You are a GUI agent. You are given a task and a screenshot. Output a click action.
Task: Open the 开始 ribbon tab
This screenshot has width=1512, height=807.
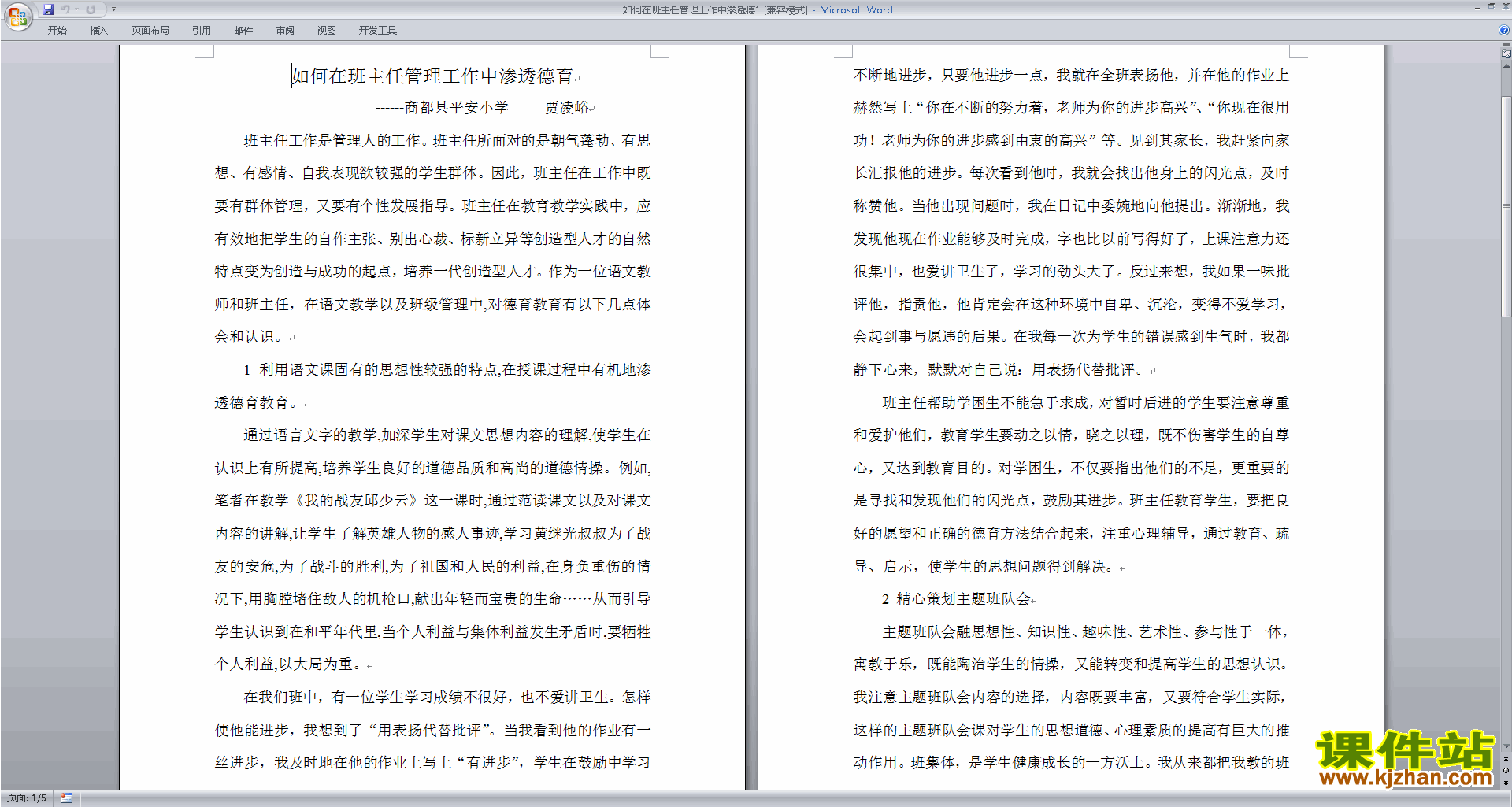(57, 31)
